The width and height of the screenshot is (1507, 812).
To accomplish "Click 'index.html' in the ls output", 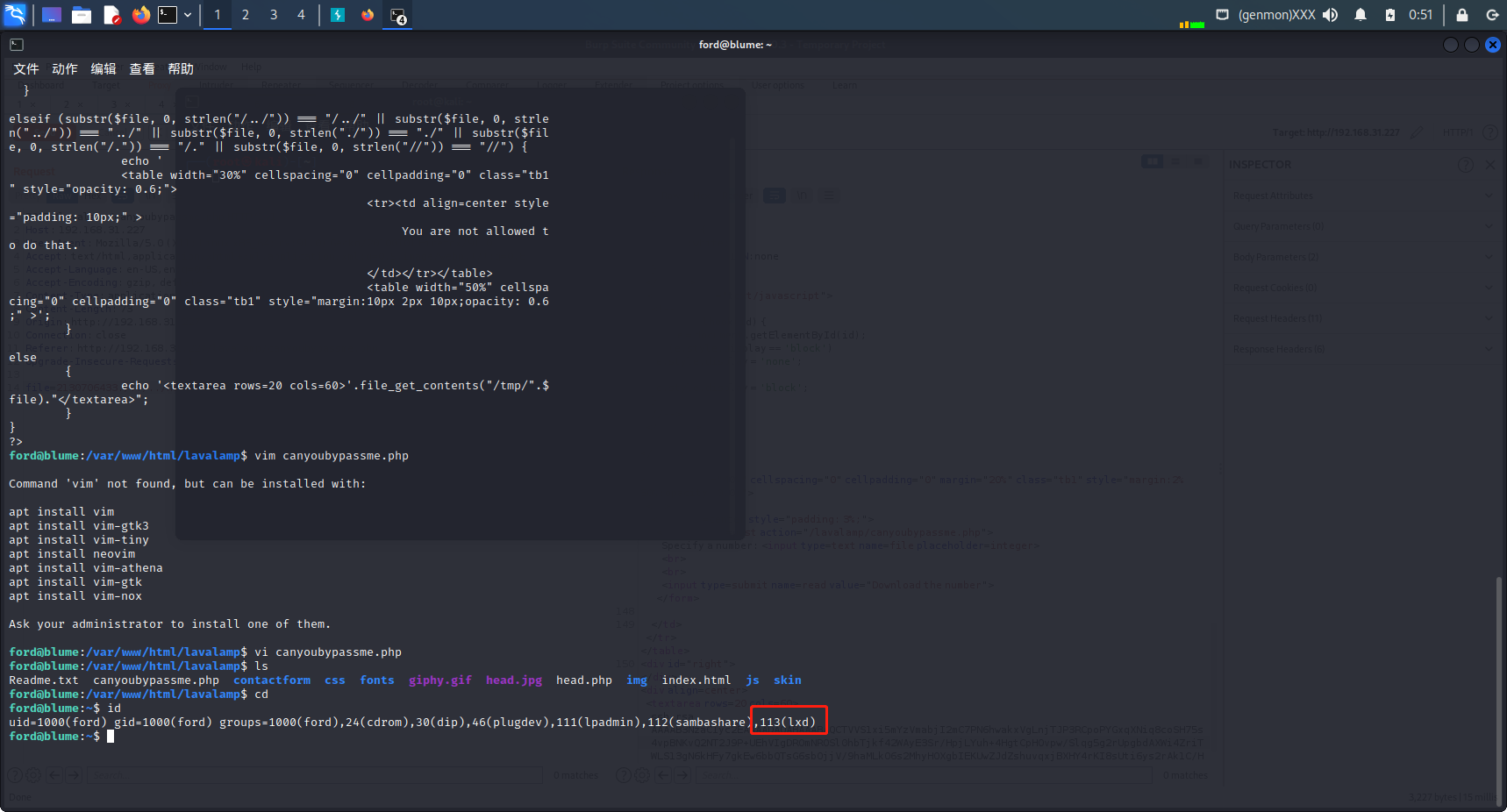I will 696,680.
